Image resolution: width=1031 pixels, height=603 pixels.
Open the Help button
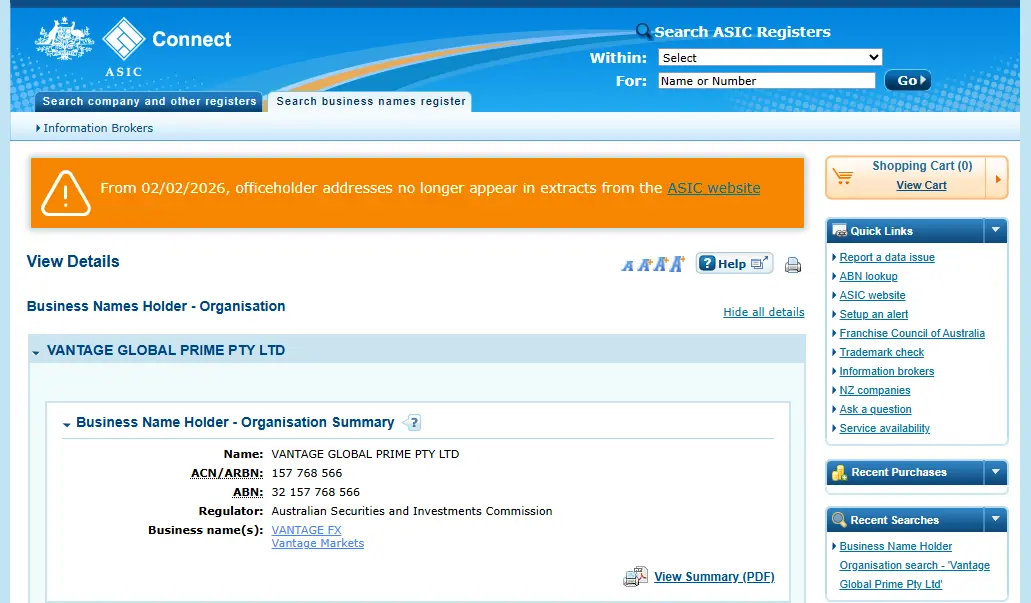[734, 264]
